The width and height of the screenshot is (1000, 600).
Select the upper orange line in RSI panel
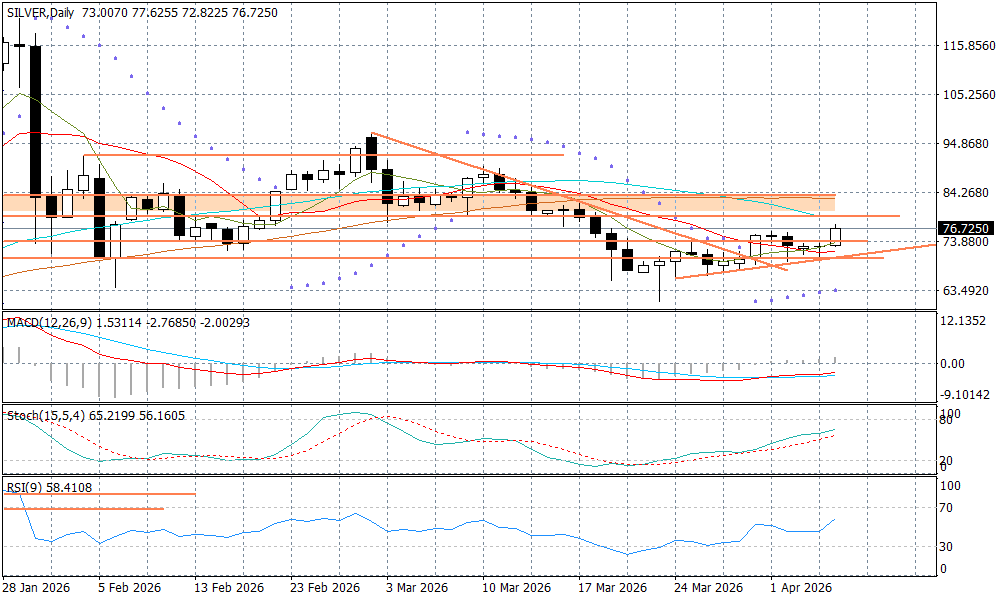click(100, 494)
